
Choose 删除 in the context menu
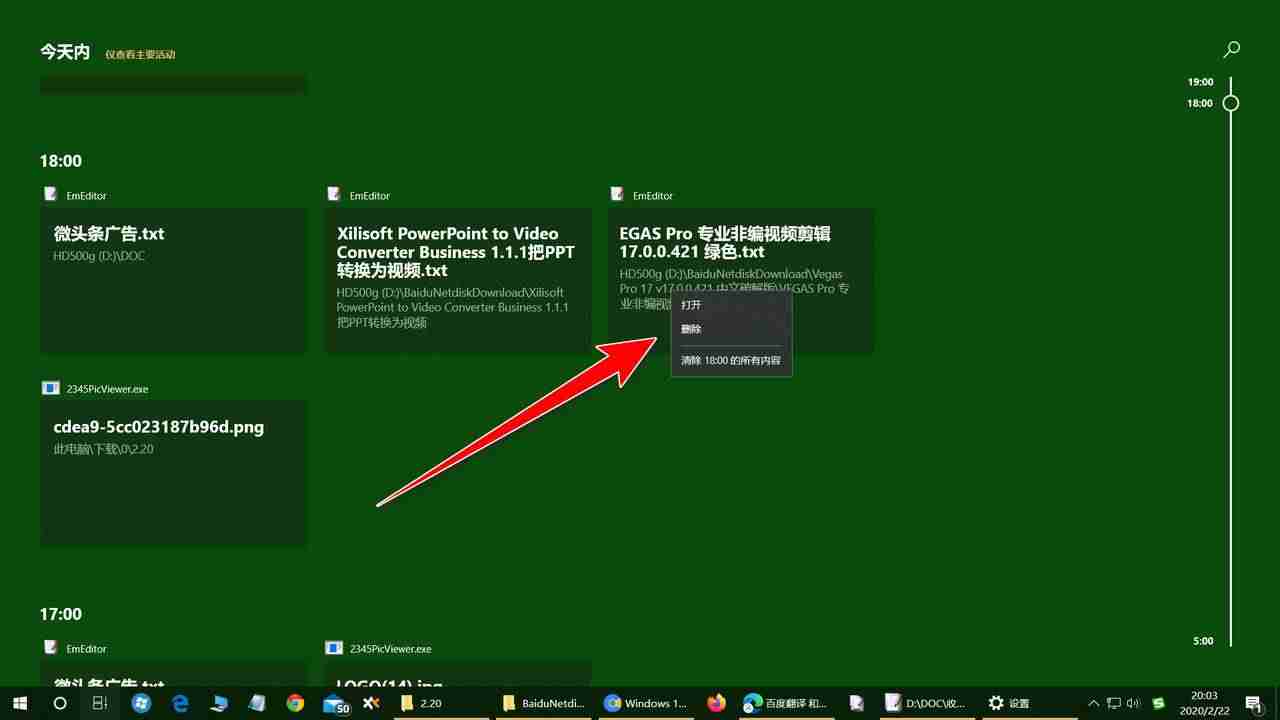pos(731,329)
